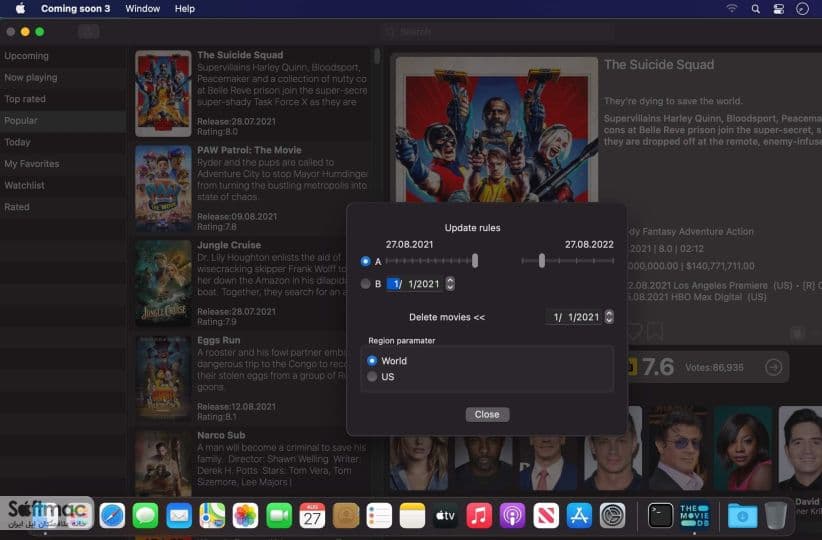Open the App Store from the dock

pos(579,516)
